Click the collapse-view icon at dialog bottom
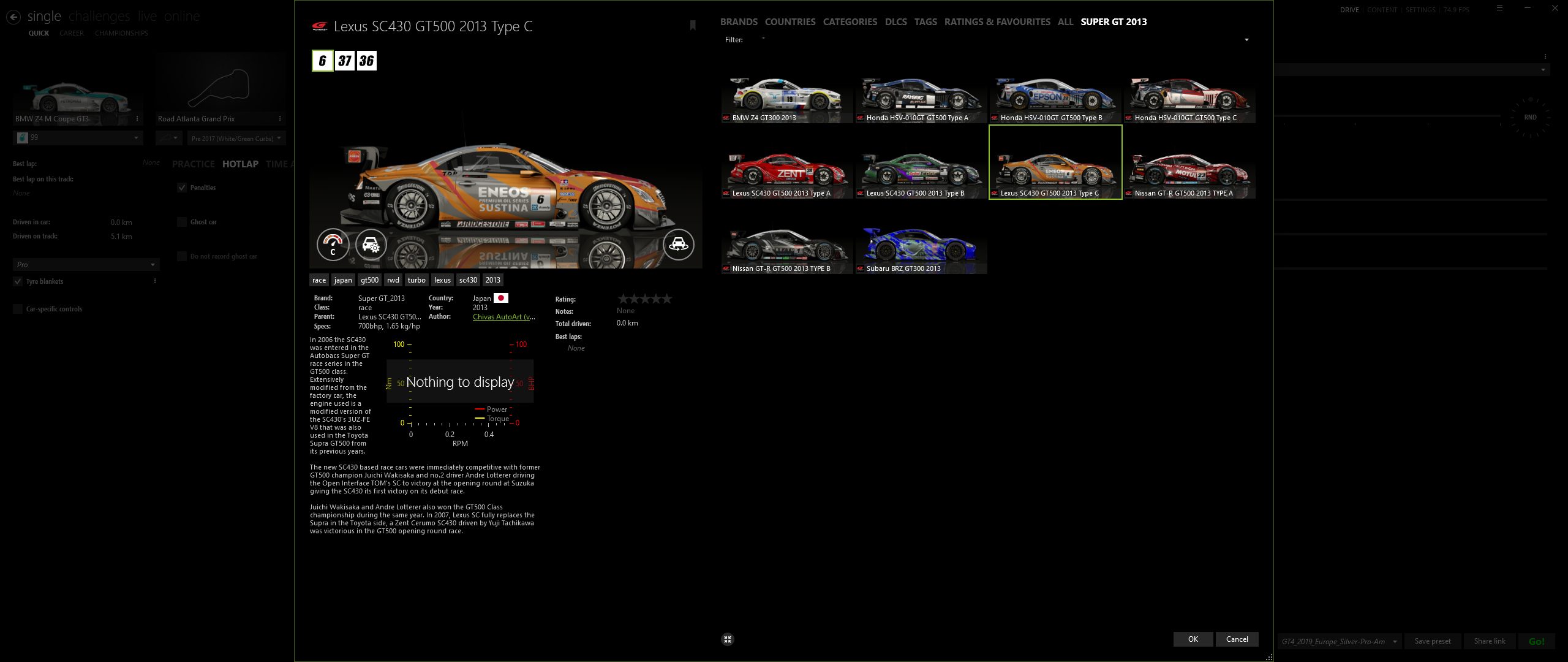The image size is (1568, 662). (x=728, y=639)
